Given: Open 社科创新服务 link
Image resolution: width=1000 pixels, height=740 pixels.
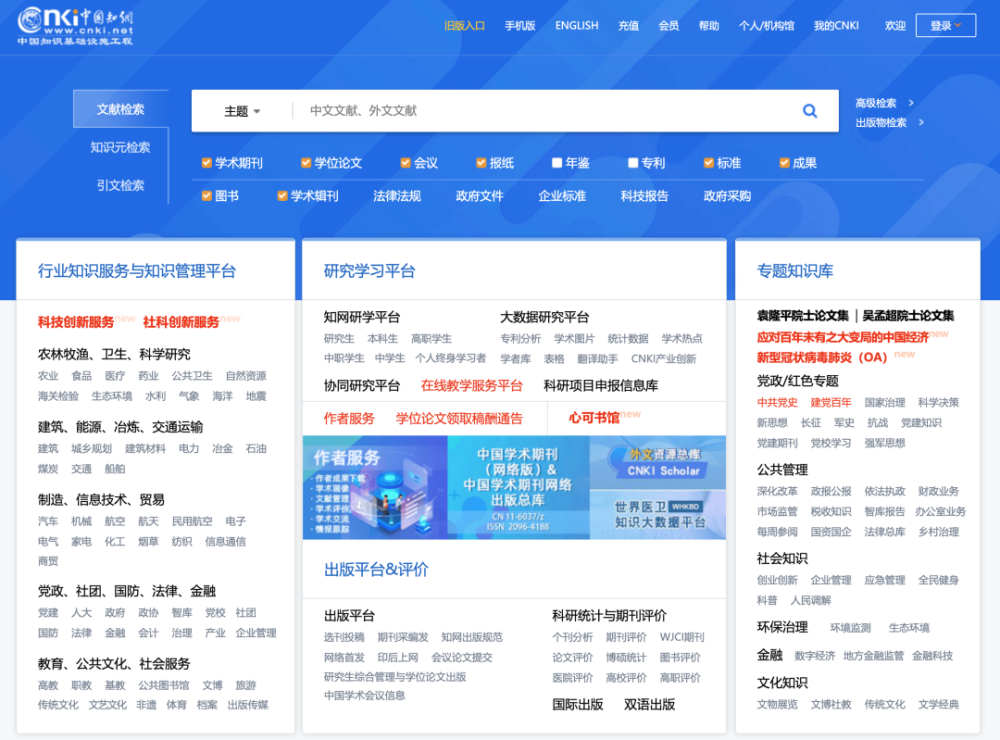Looking at the screenshot, I should tap(181, 322).
